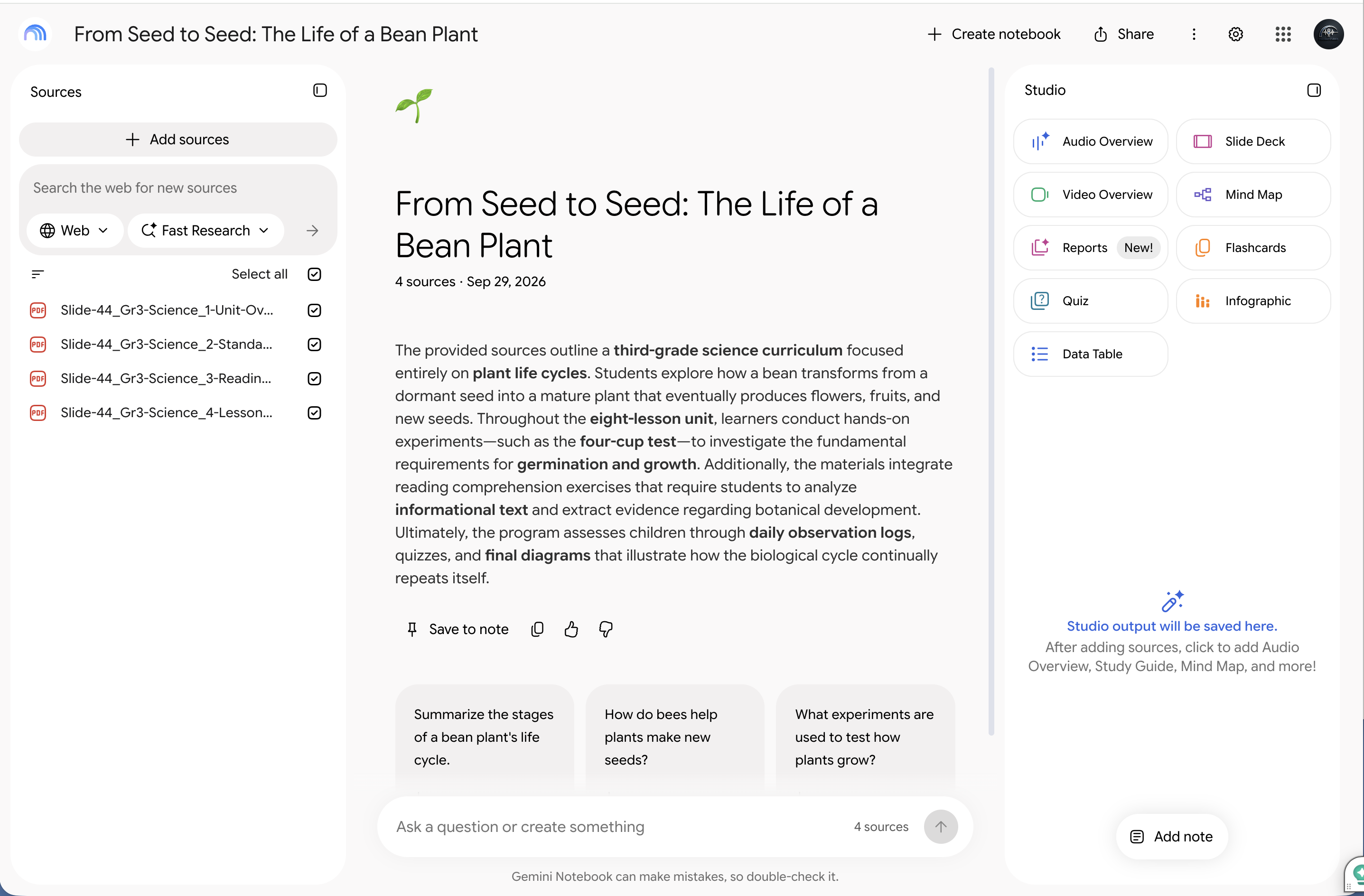This screenshot has width=1364, height=896.
Task: Click the NotebookLM logo icon
Action: pyautogui.click(x=35, y=34)
